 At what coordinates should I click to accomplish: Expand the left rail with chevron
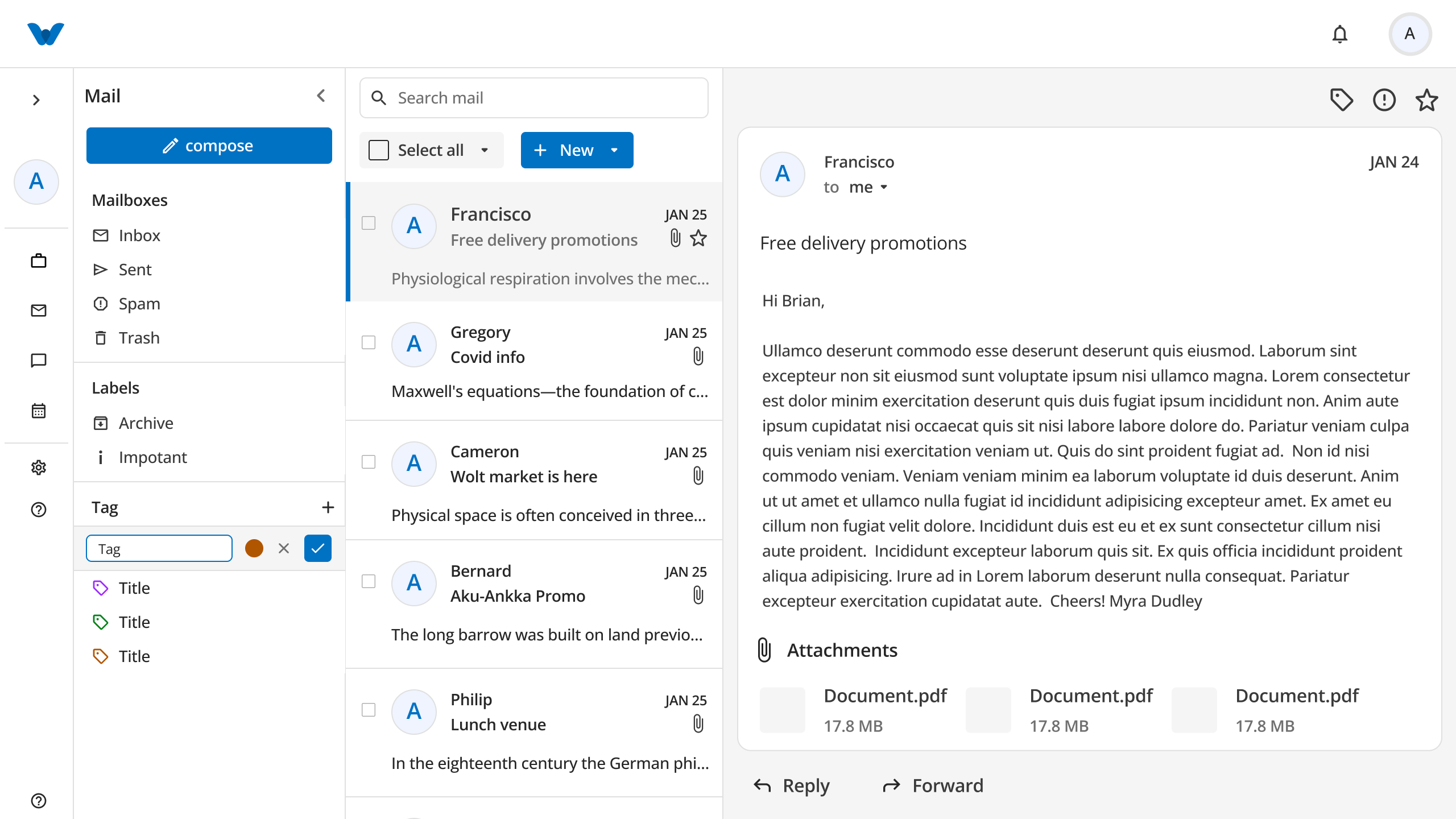pos(36,100)
